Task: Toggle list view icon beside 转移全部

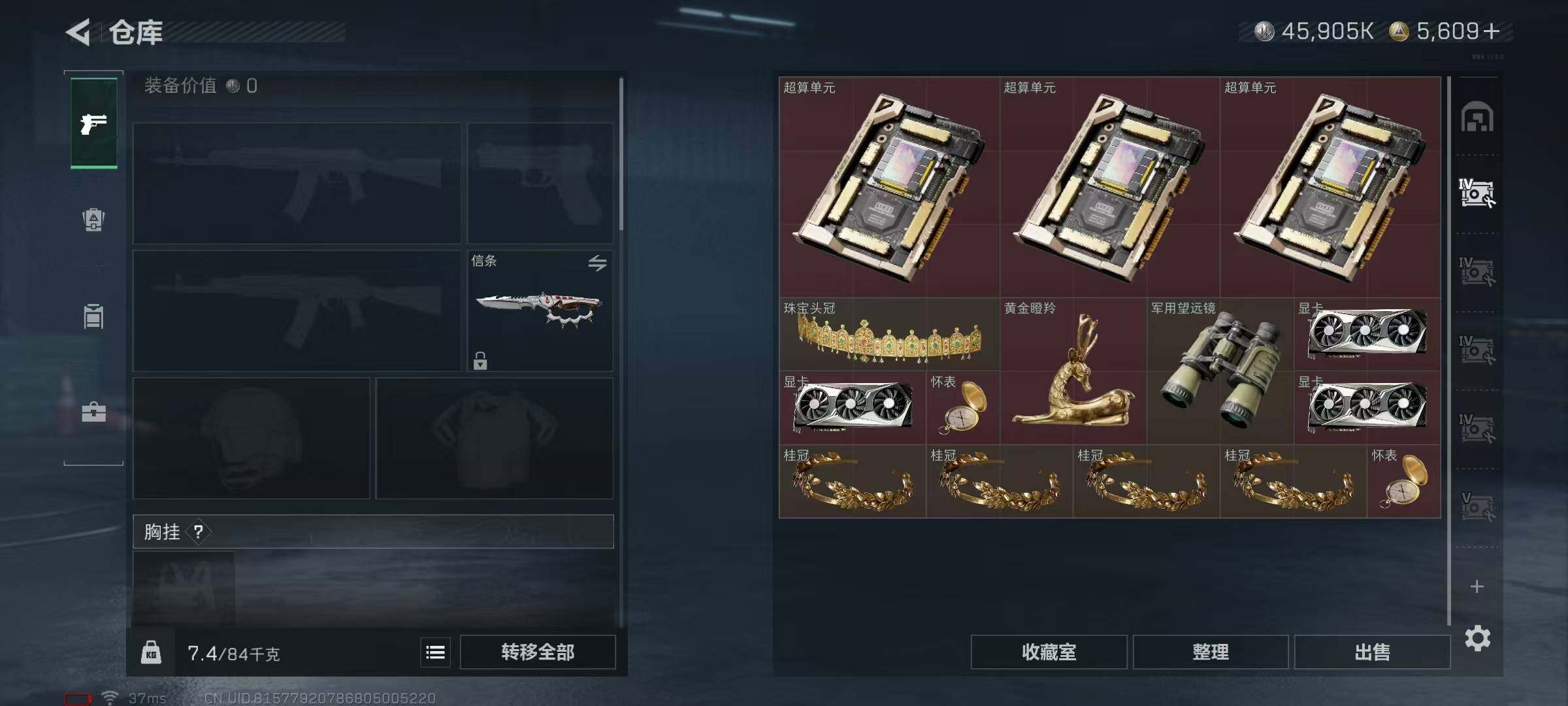Action: (x=435, y=652)
